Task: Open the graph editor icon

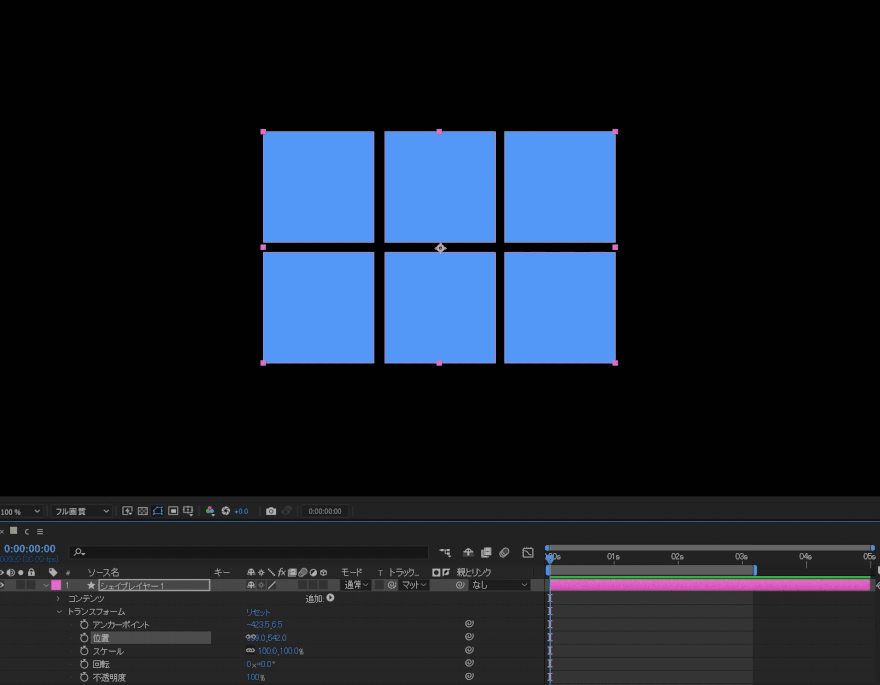Action: tap(527, 552)
